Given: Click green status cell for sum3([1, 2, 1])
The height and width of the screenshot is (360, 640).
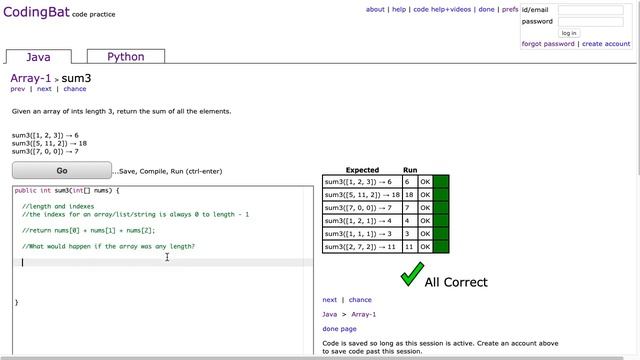Looking at the screenshot, I should (441, 221).
